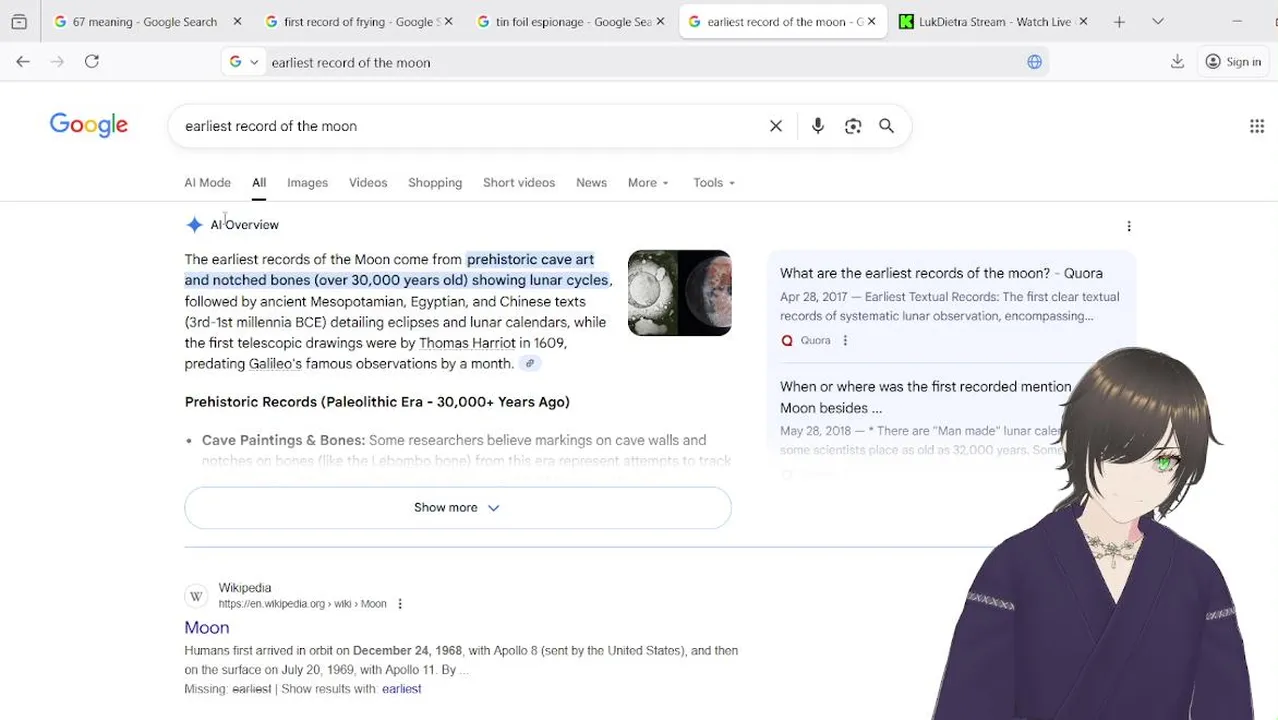Open the Google site info dropdown in address bar
1278x720 pixels.
[x=244, y=62]
